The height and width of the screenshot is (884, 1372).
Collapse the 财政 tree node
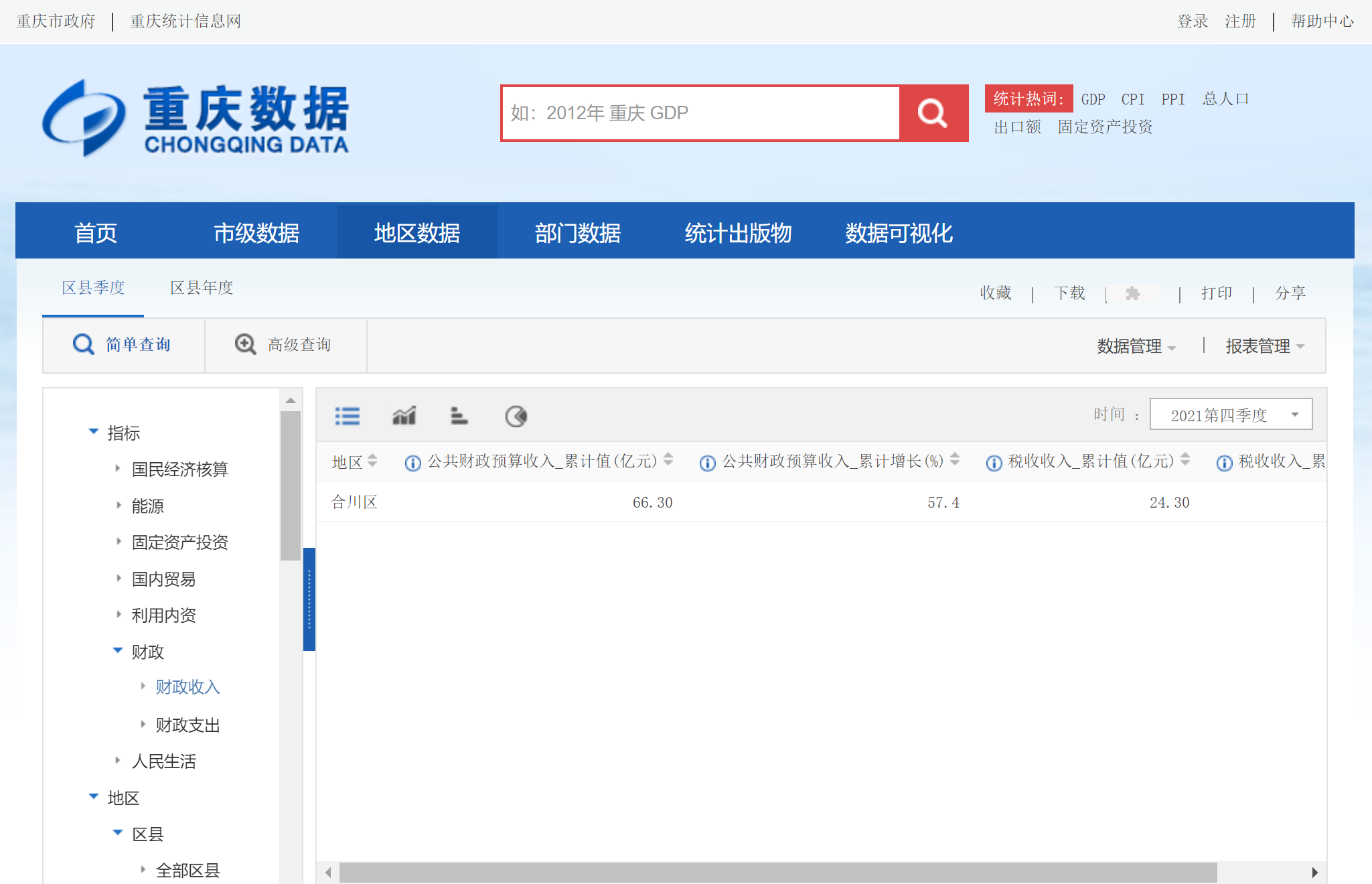(x=118, y=651)
